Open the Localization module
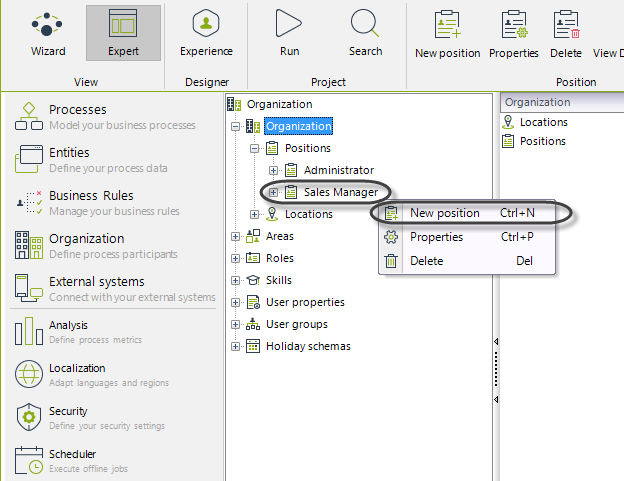 pos(92,374)
